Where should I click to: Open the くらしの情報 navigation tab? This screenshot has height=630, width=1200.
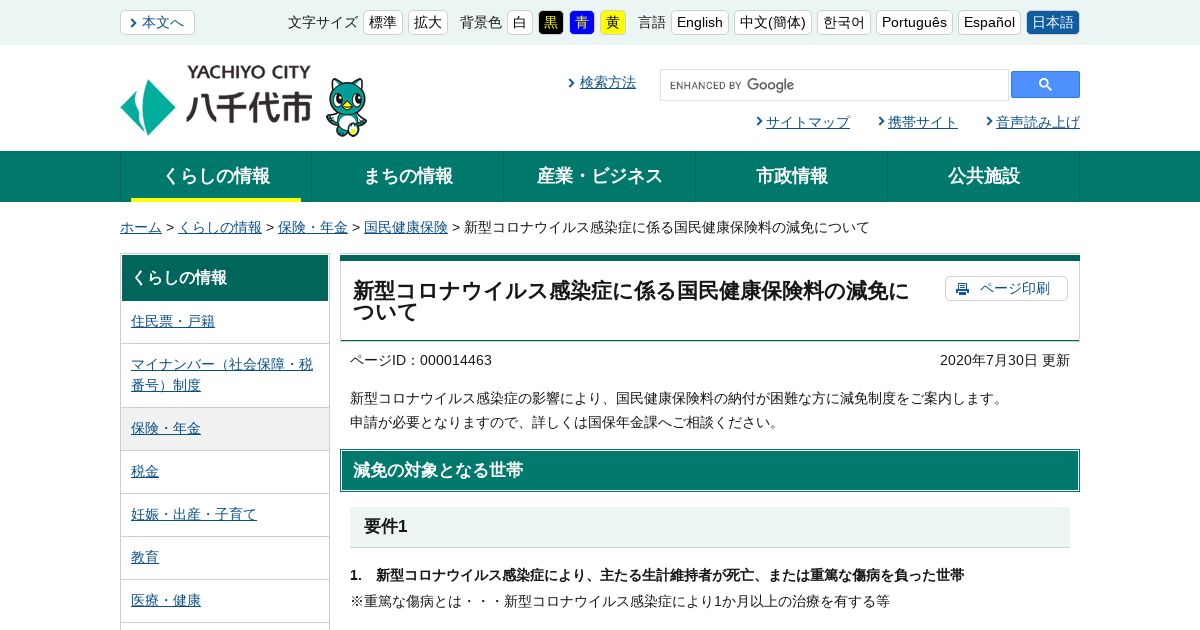click(216, 176)
